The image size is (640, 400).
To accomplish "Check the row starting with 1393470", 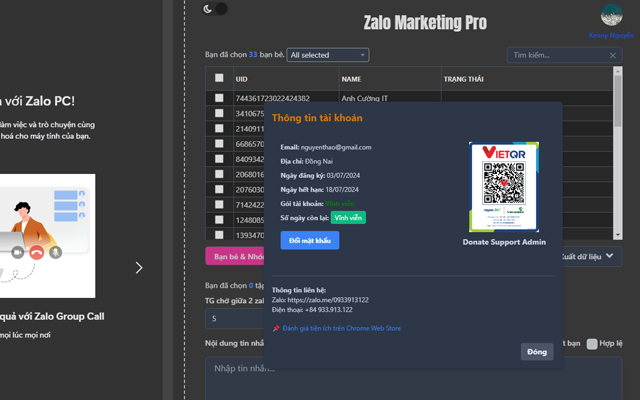I will [219, 235].
